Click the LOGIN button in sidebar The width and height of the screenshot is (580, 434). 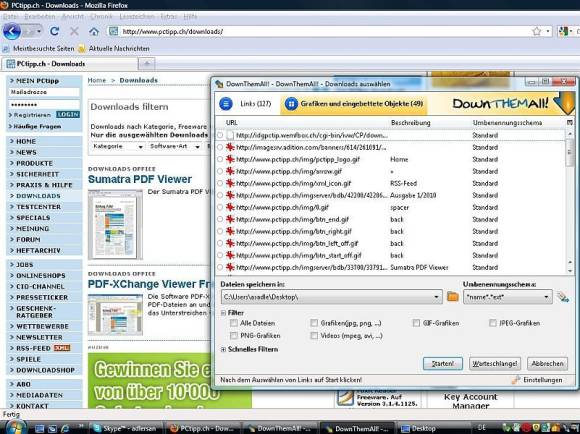click(x=68, y=115)
